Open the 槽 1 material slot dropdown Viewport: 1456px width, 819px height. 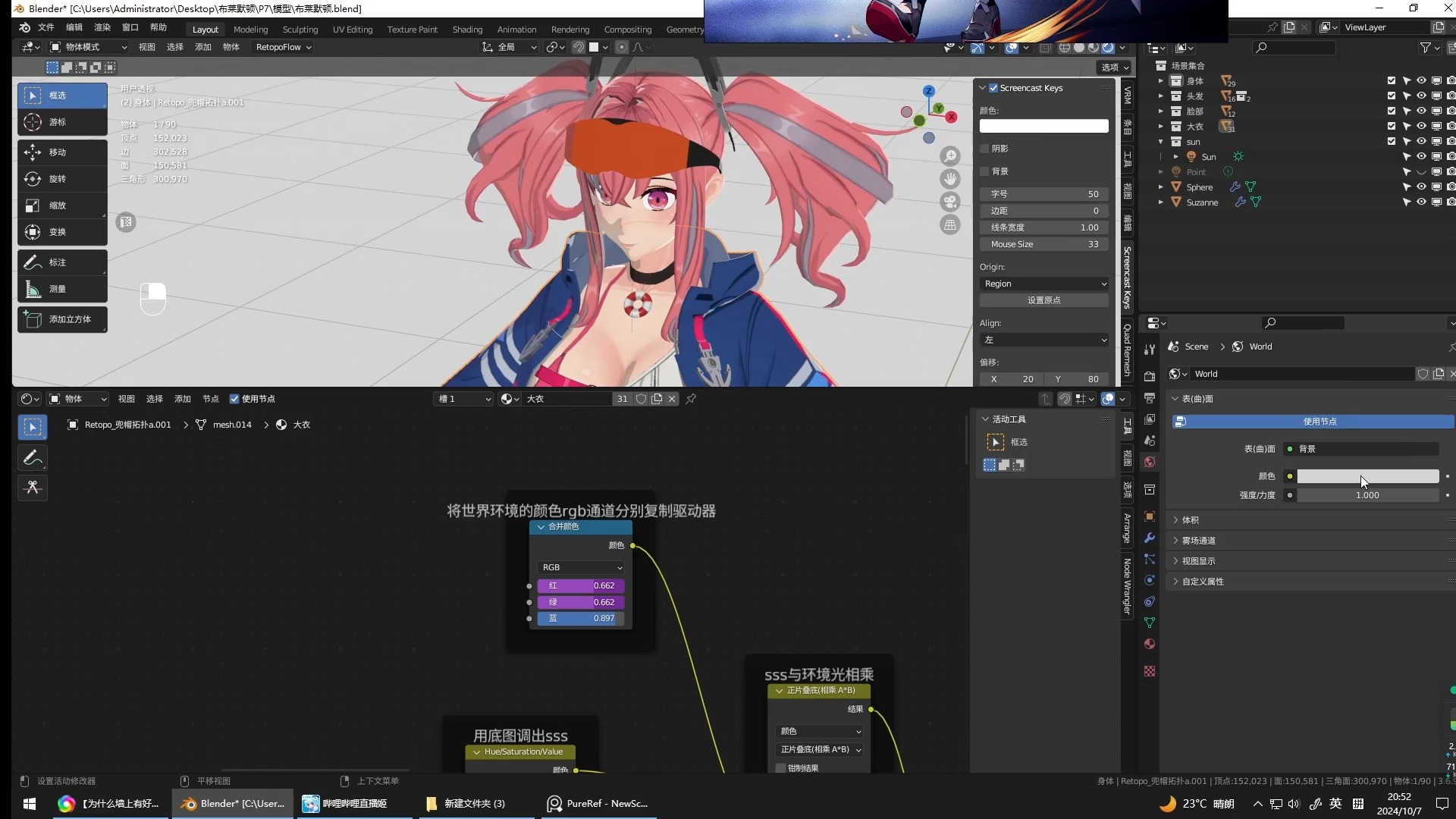[x=463, y=399]
